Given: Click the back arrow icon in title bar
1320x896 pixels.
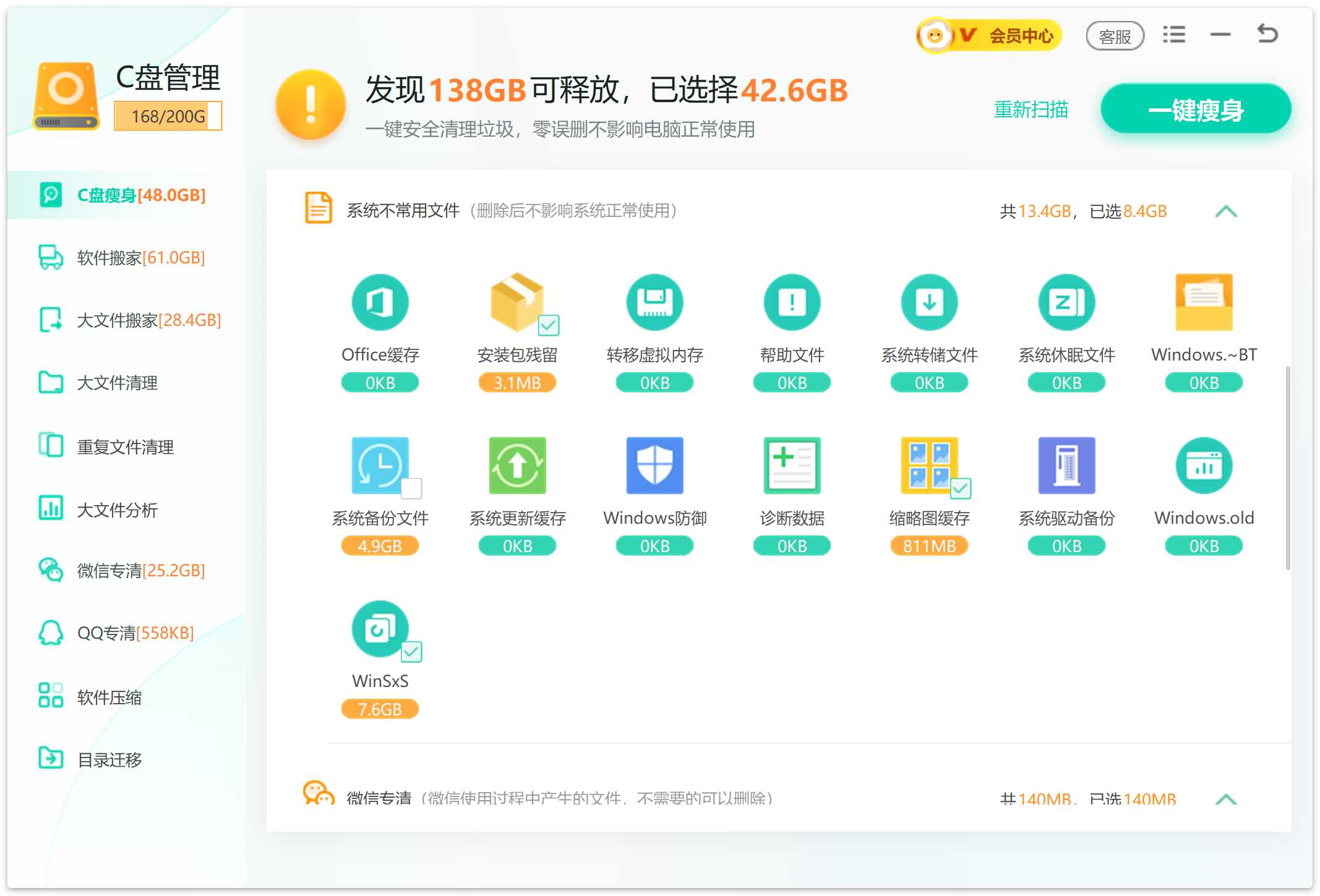Looking at the screenshot, I should click(1267, 33).
